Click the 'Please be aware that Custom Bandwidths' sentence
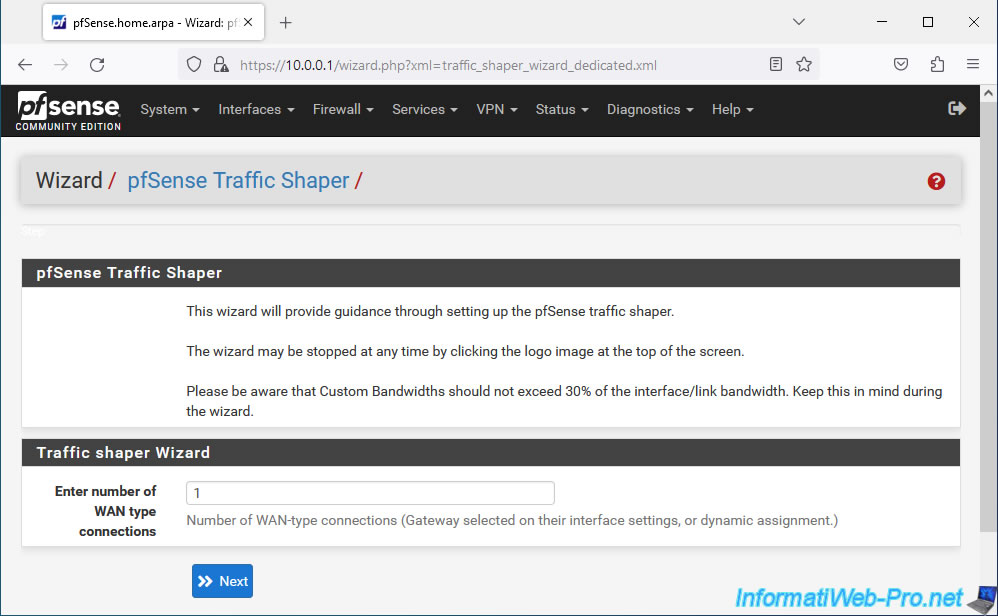 coord(565,401)
